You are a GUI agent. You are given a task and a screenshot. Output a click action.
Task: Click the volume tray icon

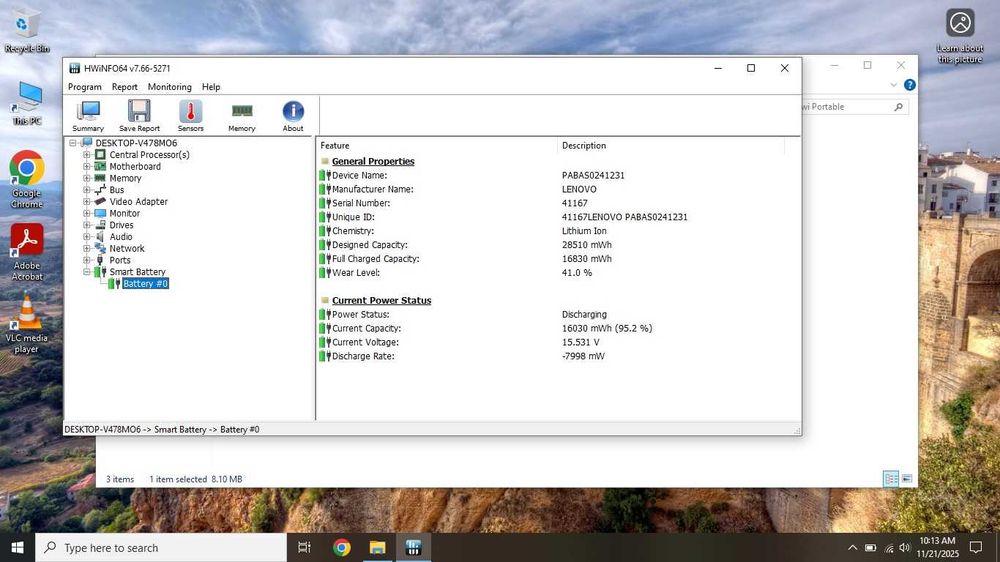[x=904, y=547]
